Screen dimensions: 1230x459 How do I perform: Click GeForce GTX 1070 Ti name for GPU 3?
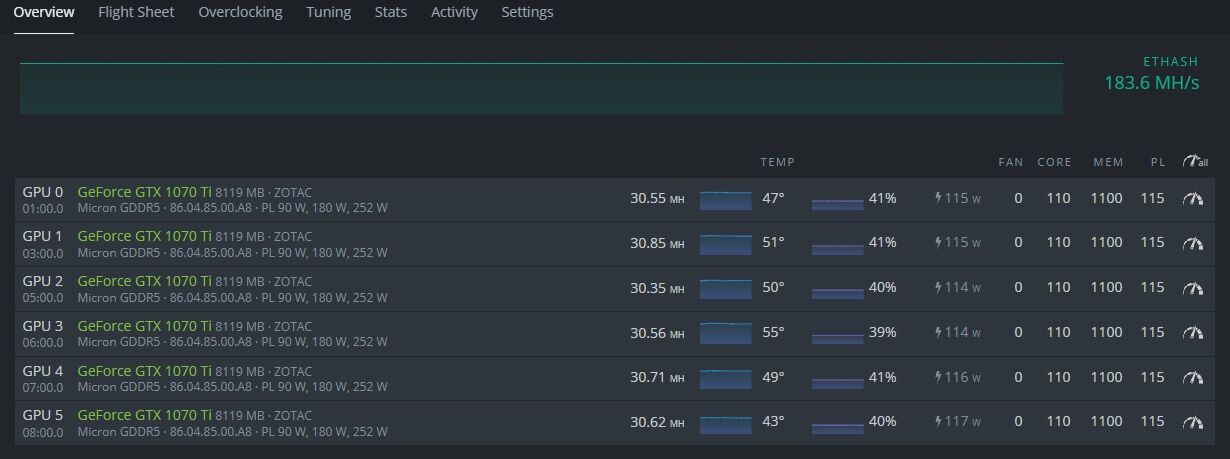[x=144, y=325]
